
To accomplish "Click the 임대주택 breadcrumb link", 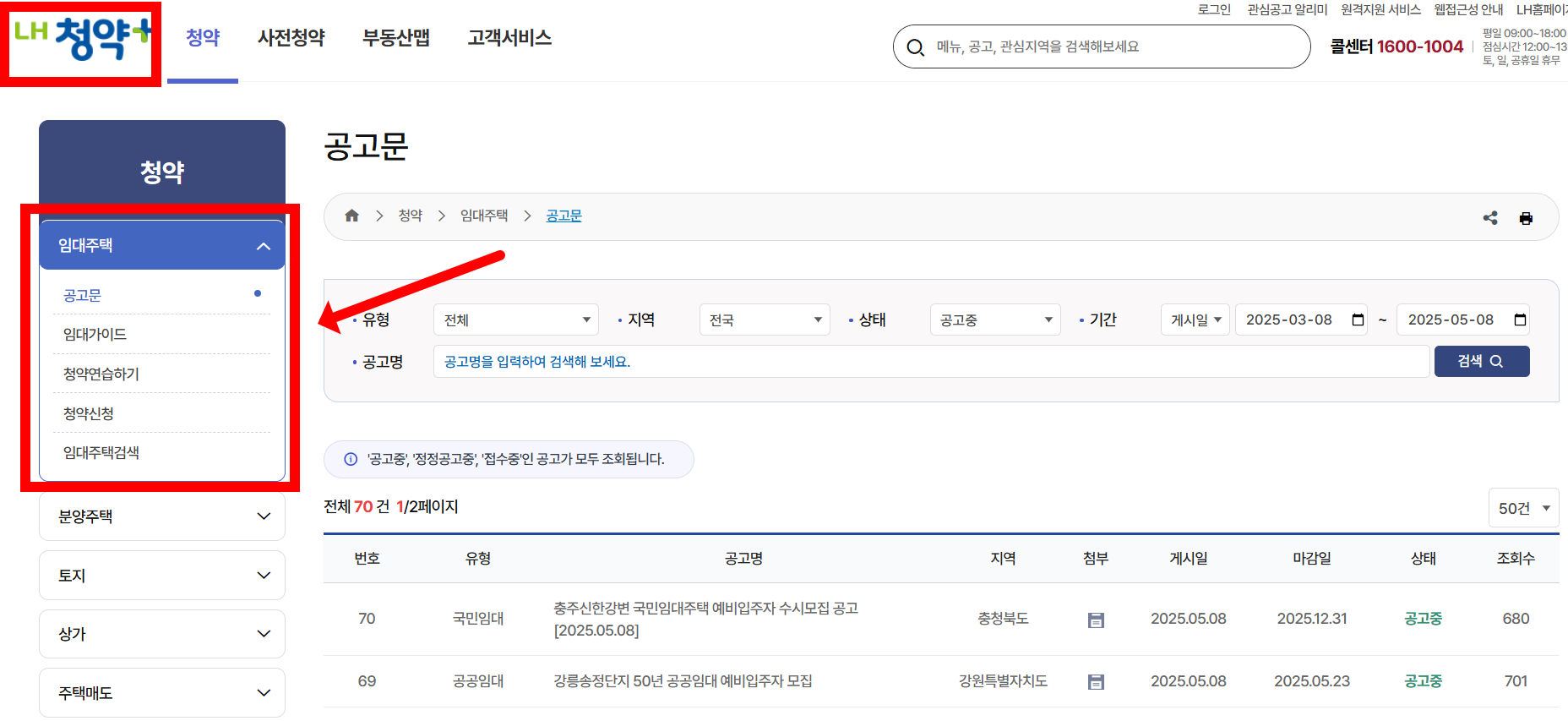I will tap(484, 216).
